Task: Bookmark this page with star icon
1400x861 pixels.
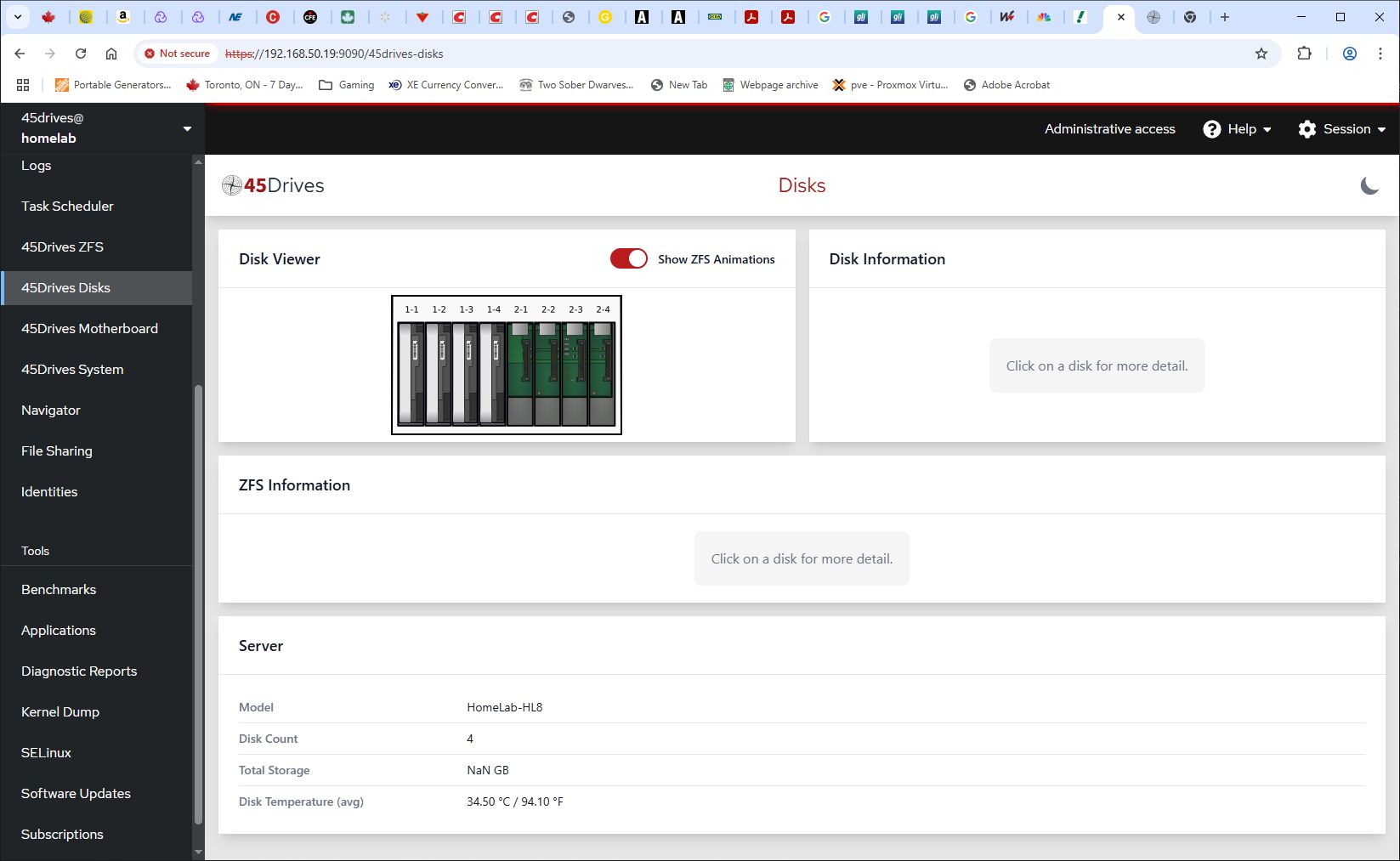Action: click(x=1261, y=54)
